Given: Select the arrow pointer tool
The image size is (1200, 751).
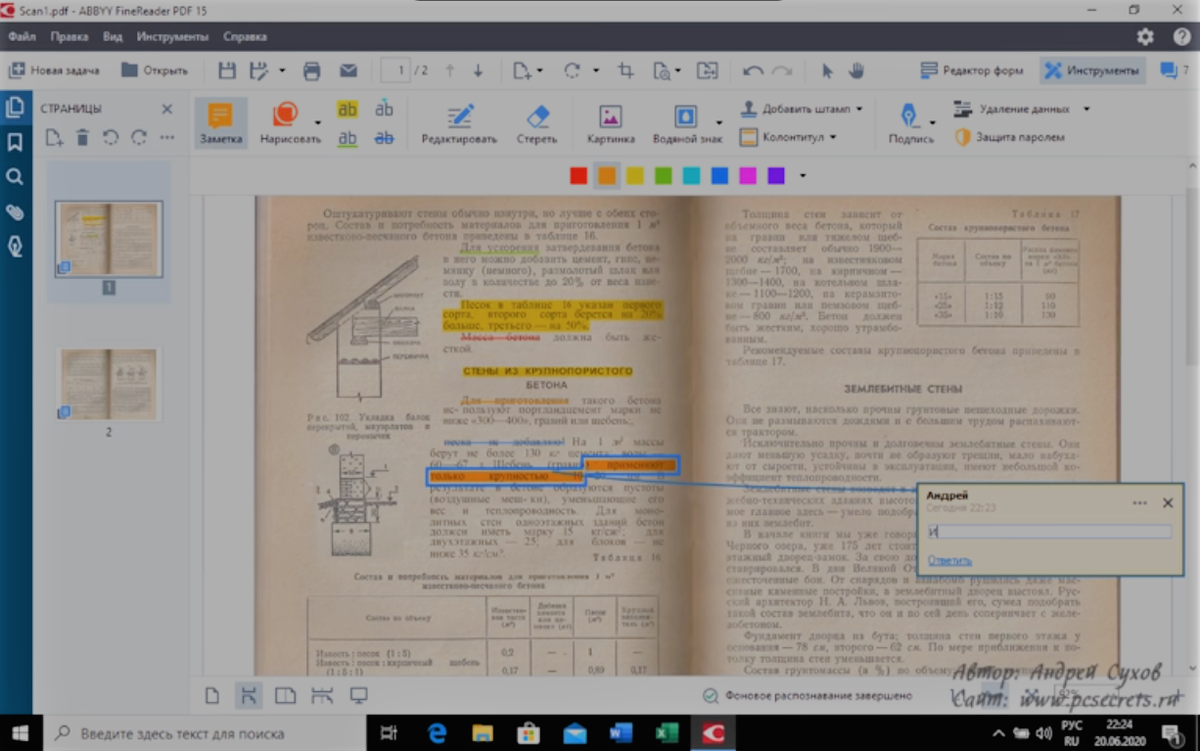Looking at the screenshot, I should point(827,70).
